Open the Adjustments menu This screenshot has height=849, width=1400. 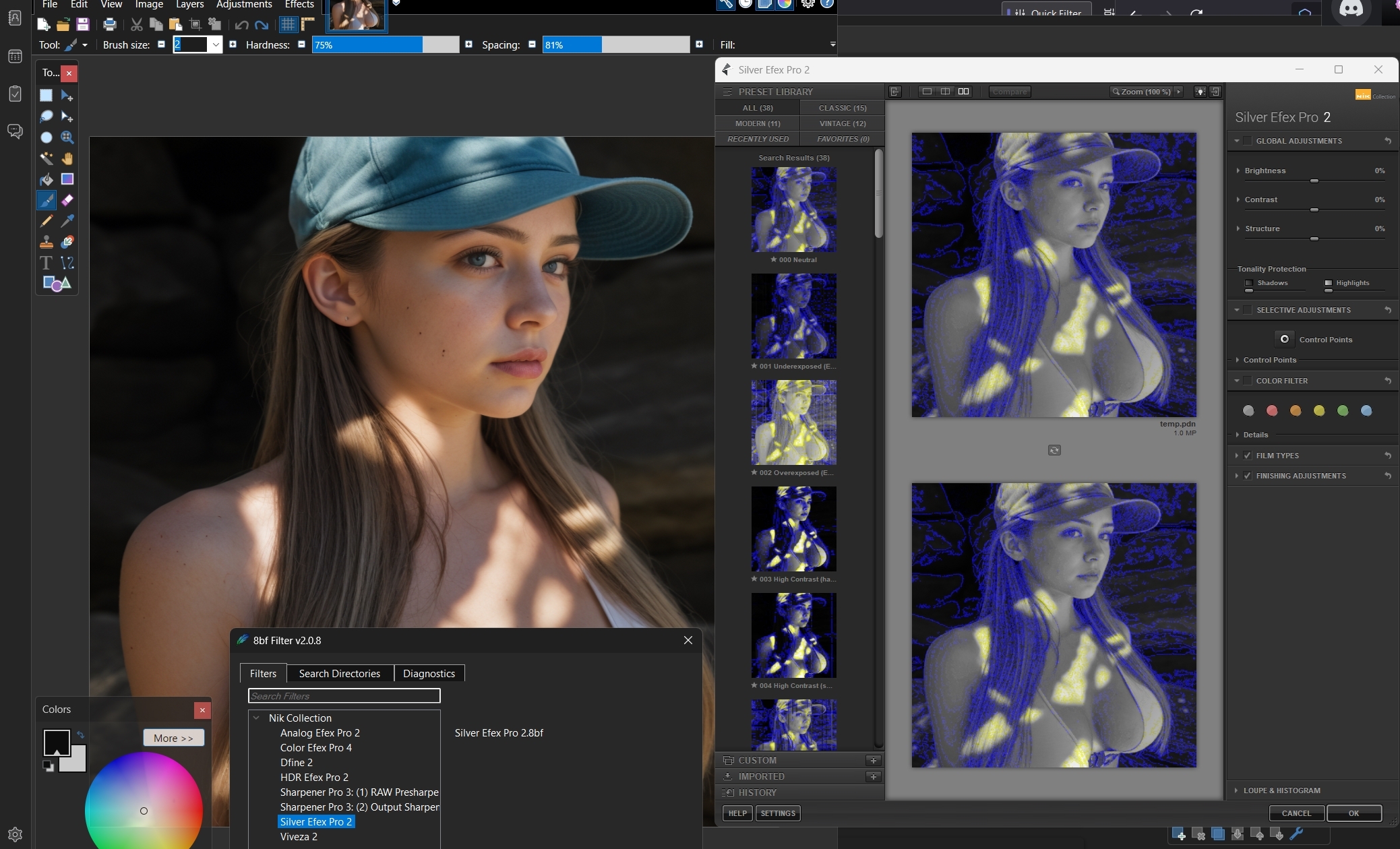(x=244, y=5)
